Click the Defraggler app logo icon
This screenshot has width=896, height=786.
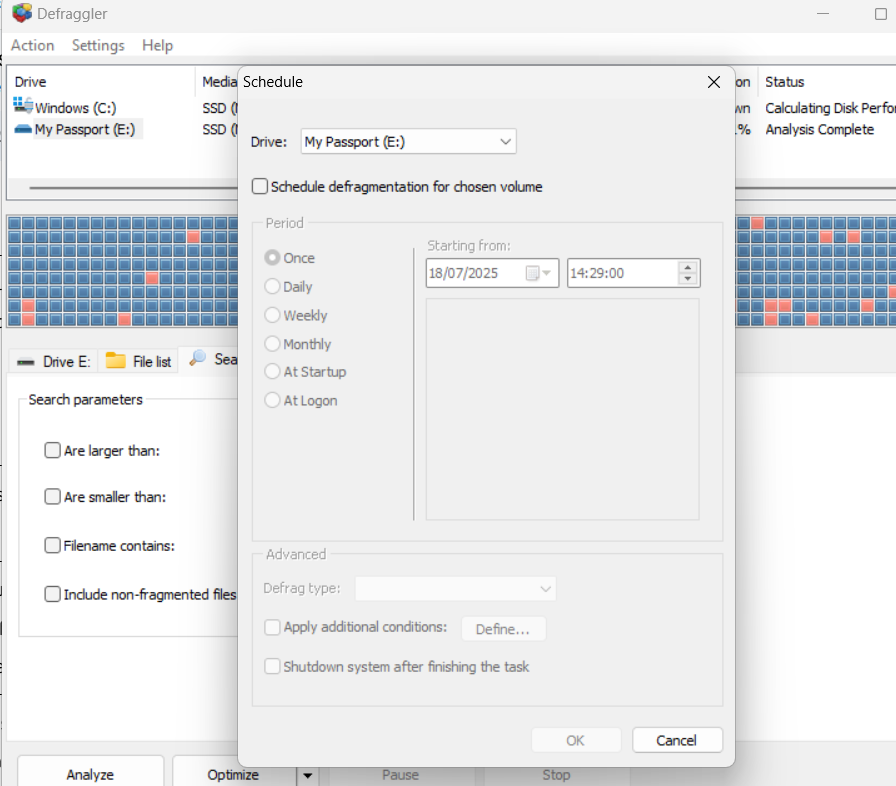pos(21,13)
